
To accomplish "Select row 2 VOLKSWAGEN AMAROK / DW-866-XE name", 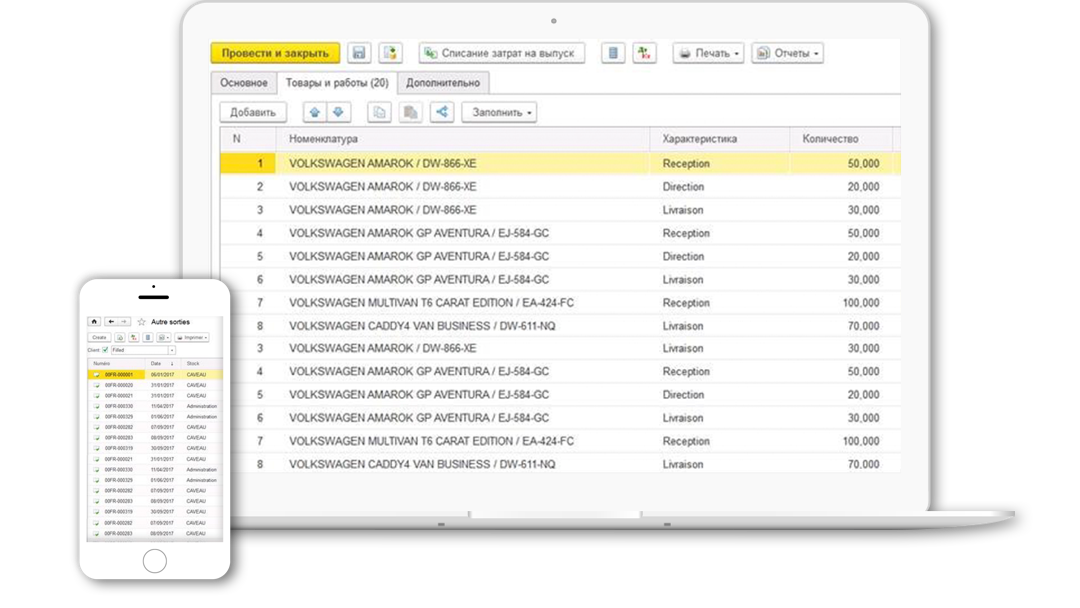I will [382, 187].
